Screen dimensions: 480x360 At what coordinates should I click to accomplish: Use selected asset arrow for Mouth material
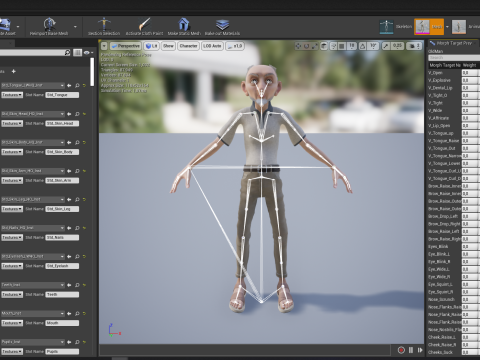(x=69, y=314)
